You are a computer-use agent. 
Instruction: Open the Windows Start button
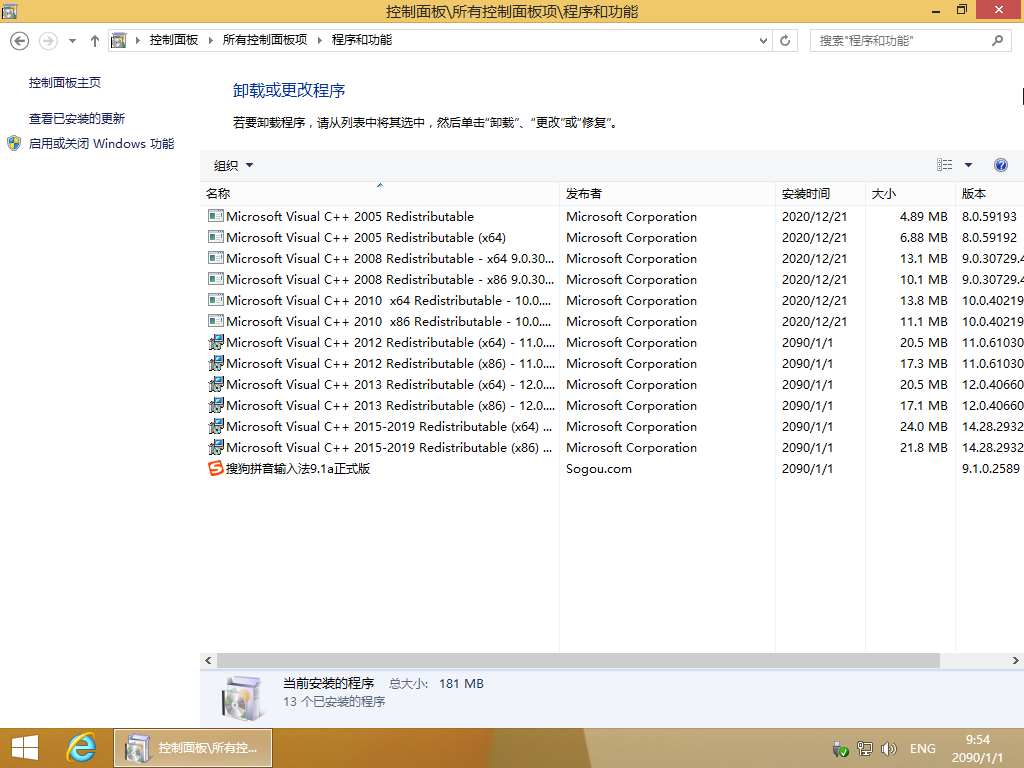pos(25,748)
